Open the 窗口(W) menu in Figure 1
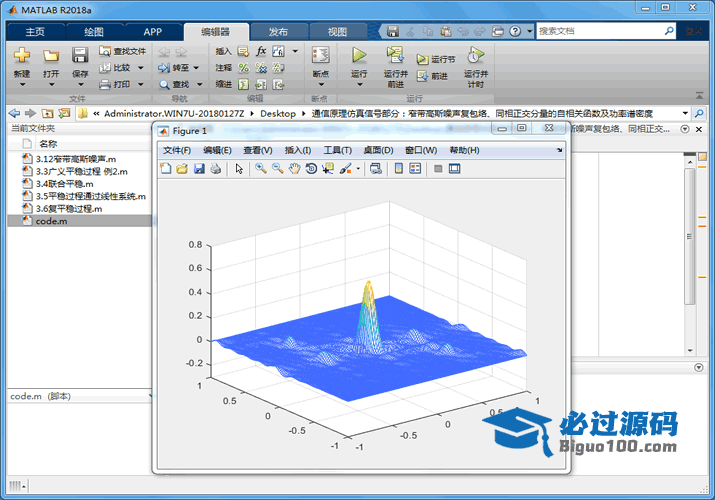 421,150
